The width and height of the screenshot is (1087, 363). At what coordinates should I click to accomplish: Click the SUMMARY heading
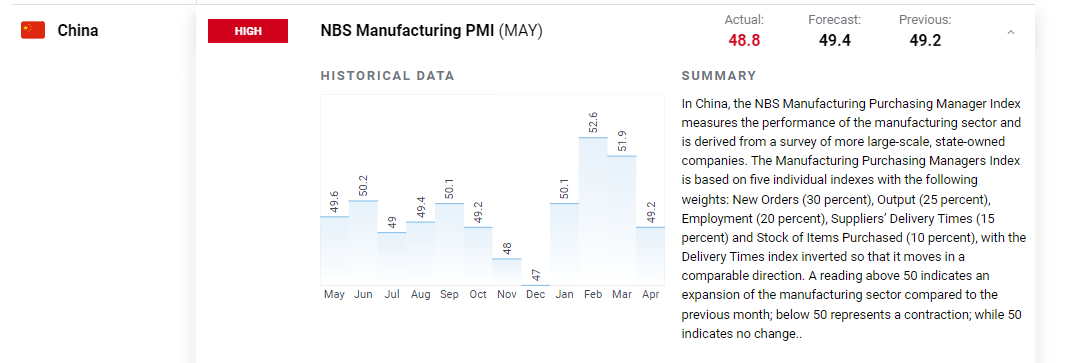(x=718, y=76)
